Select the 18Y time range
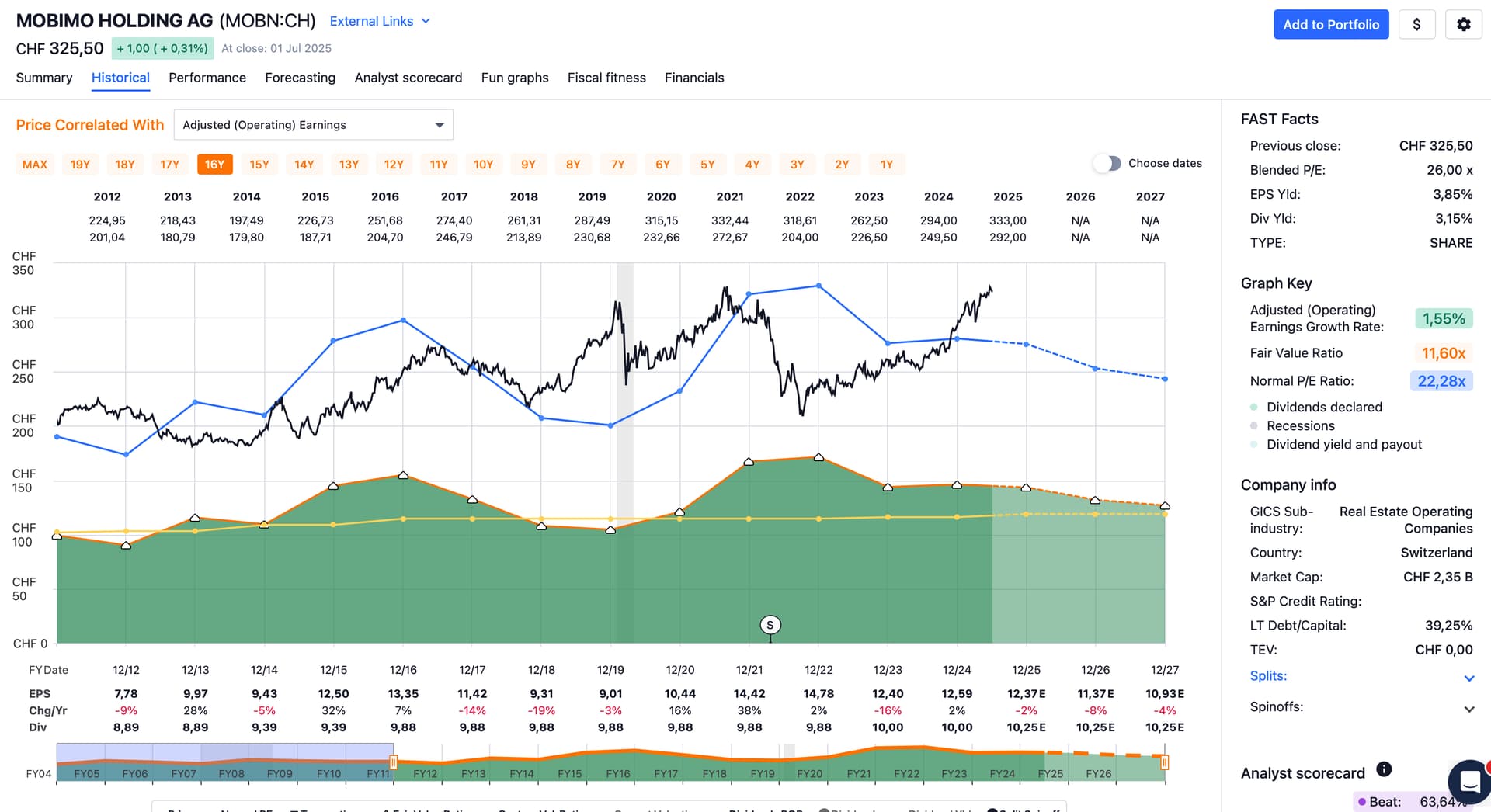This screenshot has height=812, width=1491. (x=125, y=165)
